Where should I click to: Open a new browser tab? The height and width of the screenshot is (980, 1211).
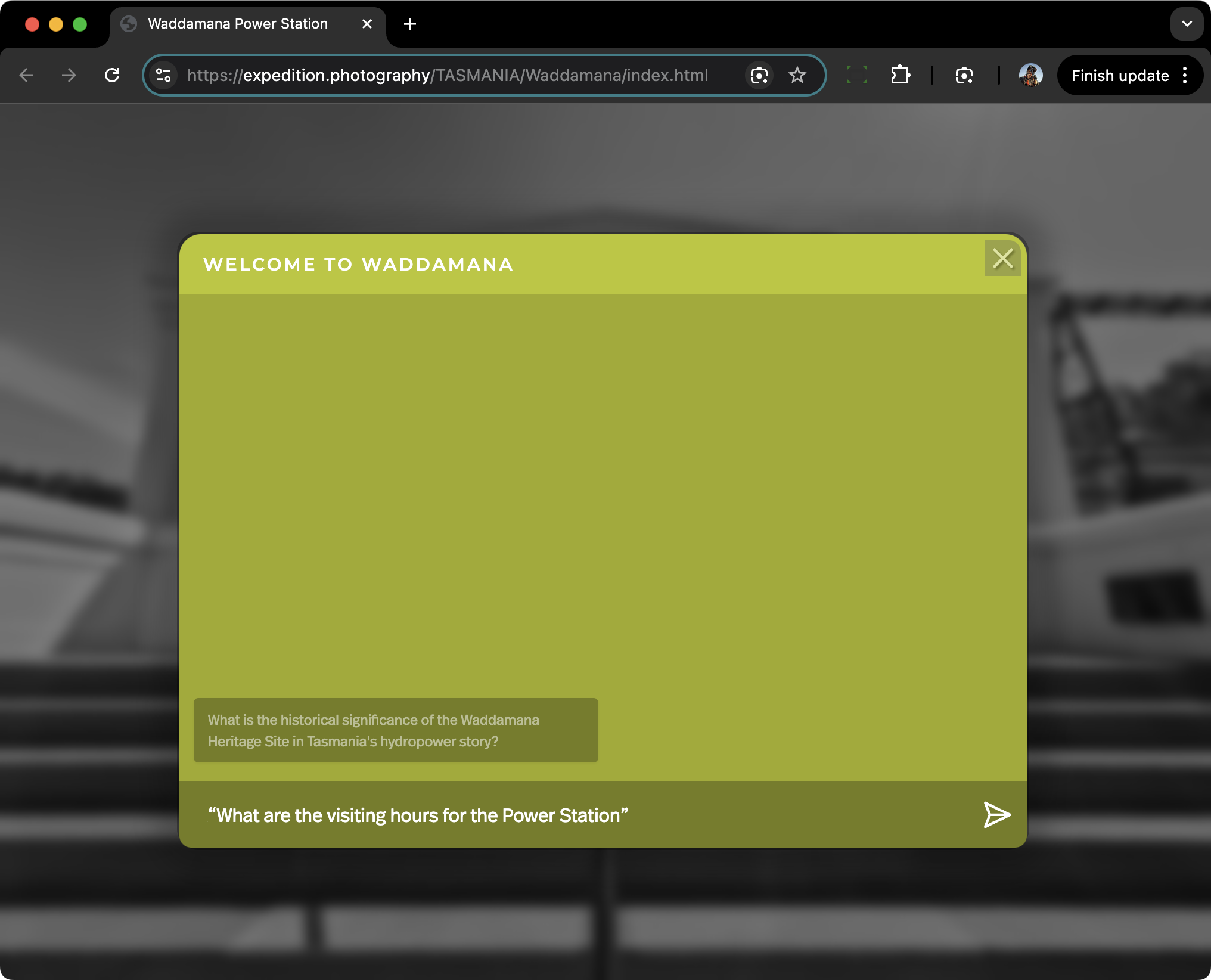click(410, 24)
